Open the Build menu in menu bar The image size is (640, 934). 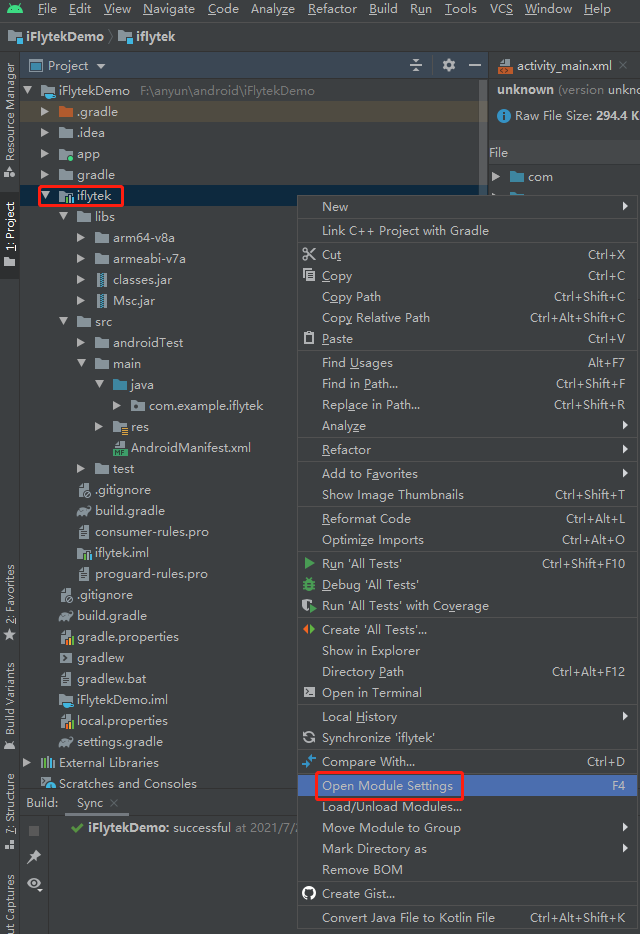coord(383,9)
